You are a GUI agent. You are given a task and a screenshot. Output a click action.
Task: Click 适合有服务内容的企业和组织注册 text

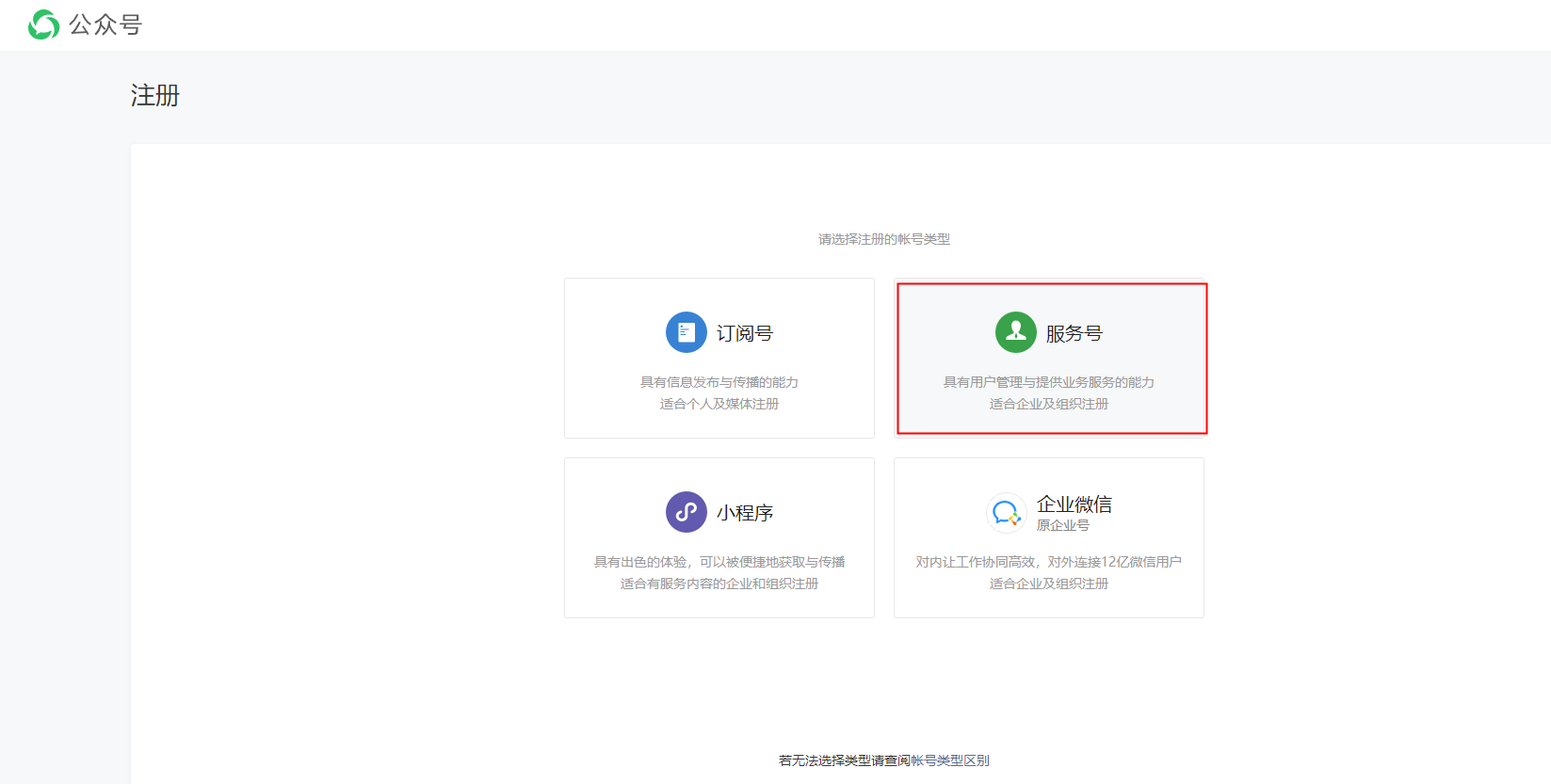(719, 584)
